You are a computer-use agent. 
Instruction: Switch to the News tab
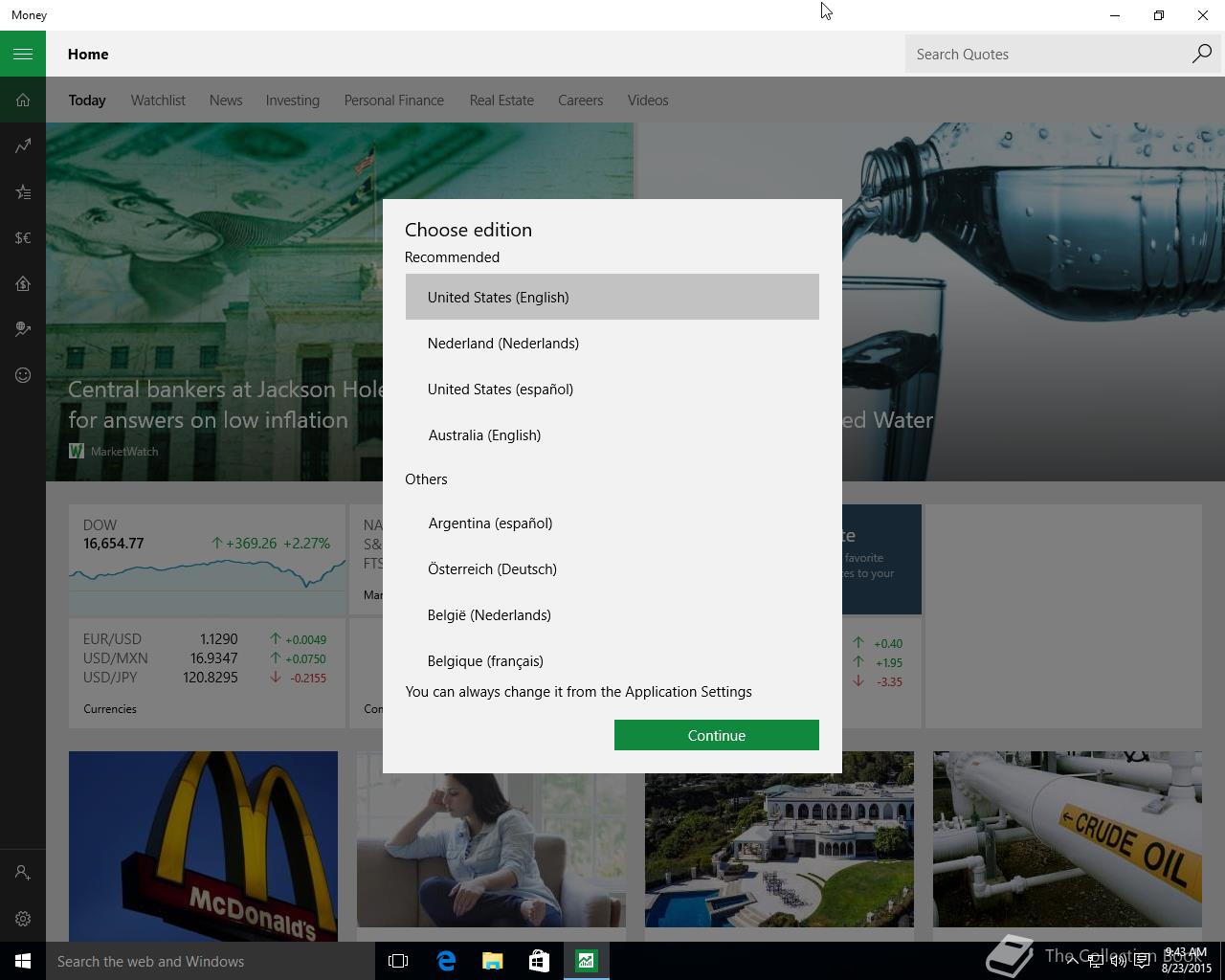(x=226, y=100)
